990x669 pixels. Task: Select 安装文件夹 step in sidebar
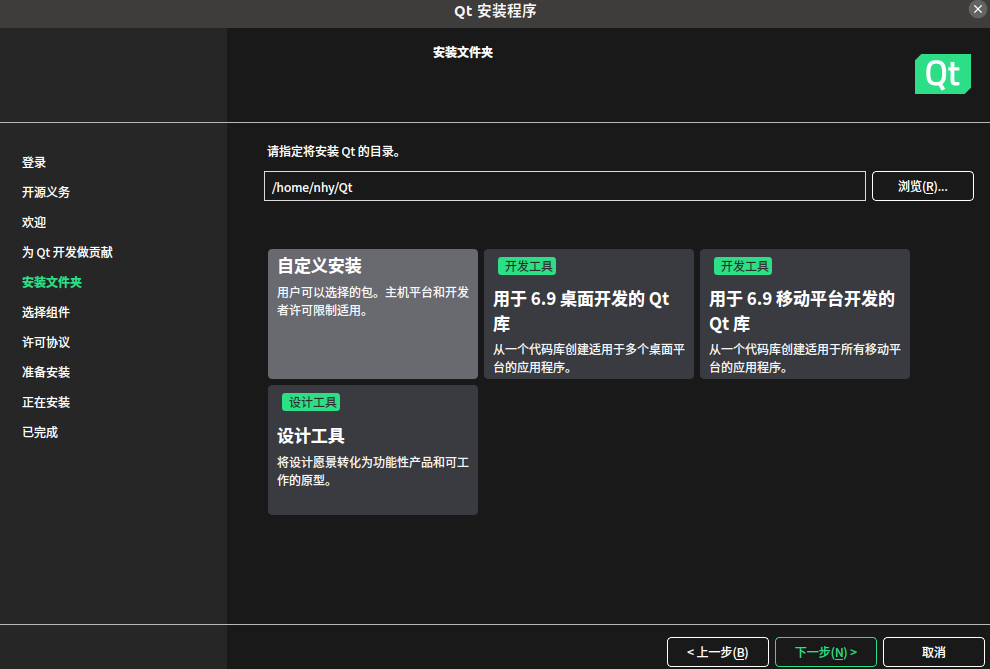[x=52, y=283]
